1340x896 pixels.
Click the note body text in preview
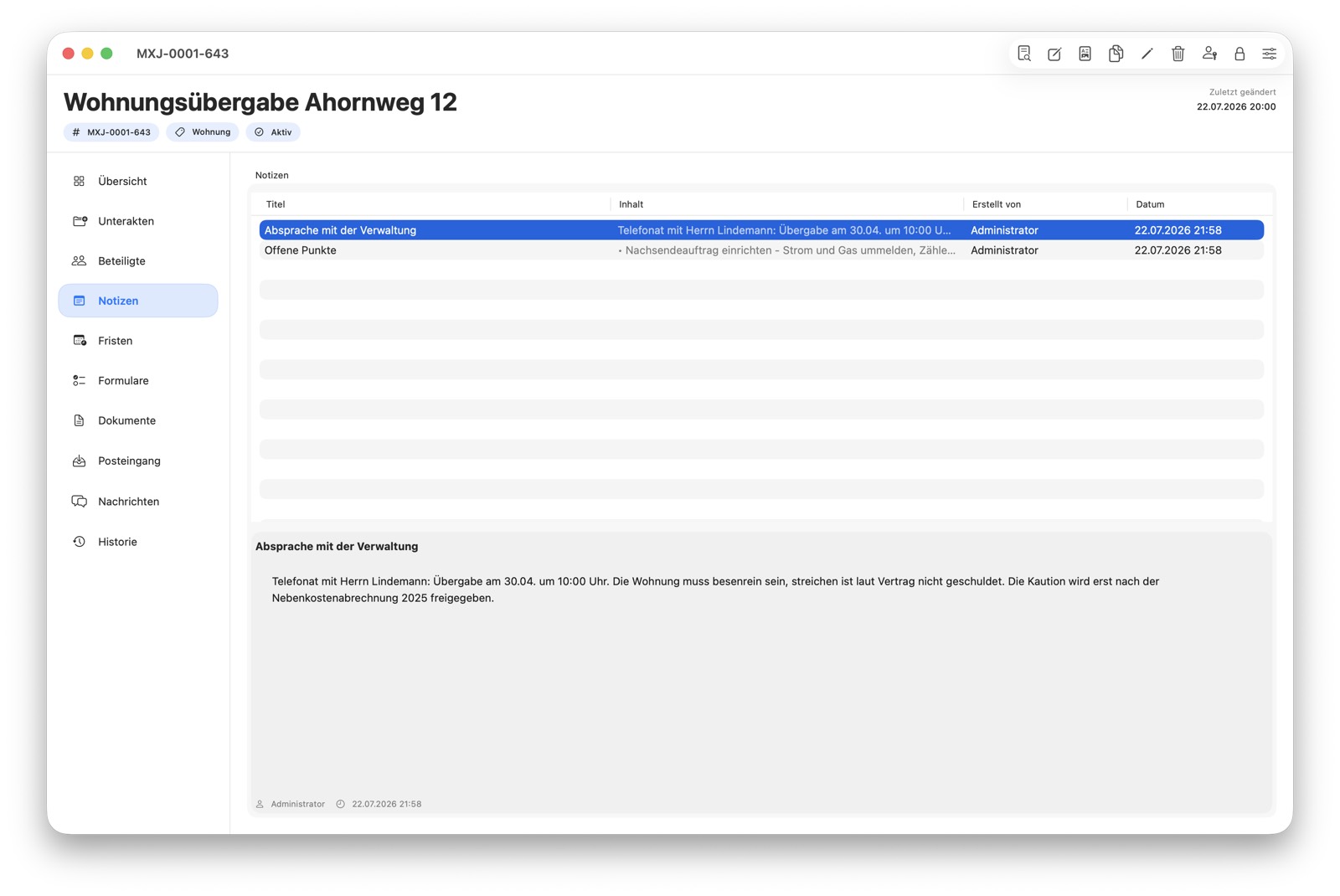(715, 590)
